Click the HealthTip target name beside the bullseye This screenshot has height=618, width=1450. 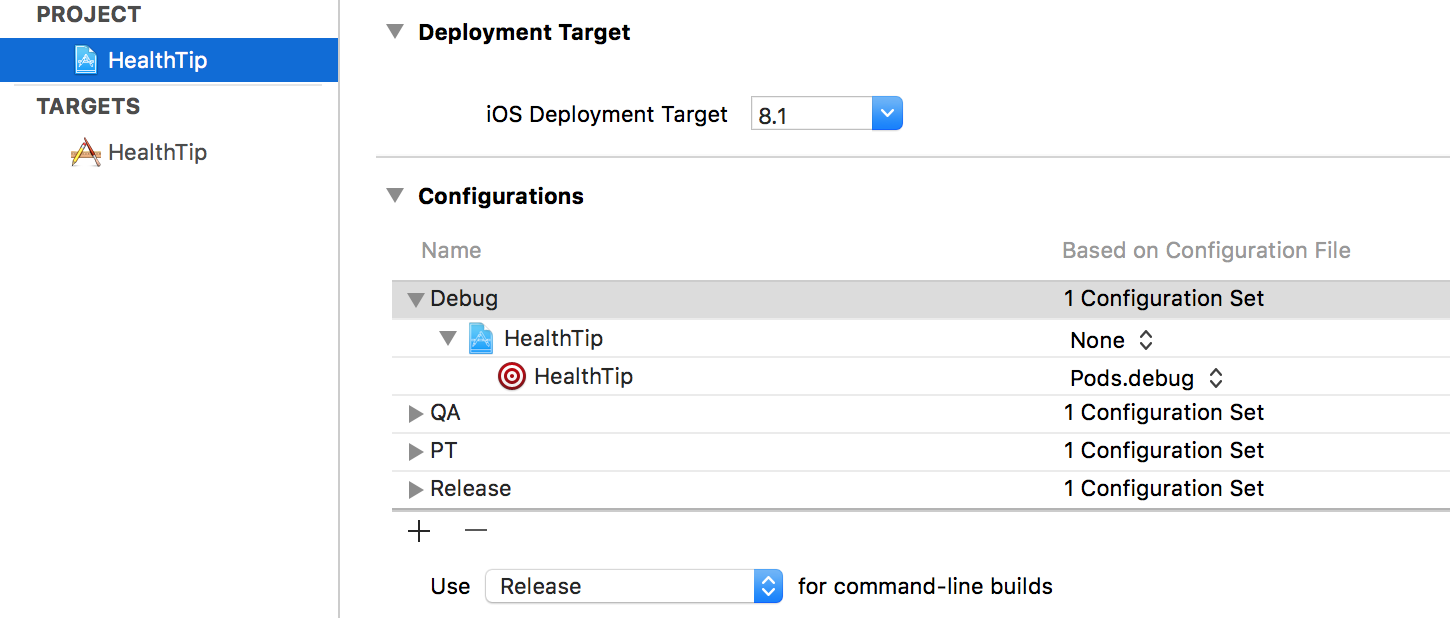point(583,376)
